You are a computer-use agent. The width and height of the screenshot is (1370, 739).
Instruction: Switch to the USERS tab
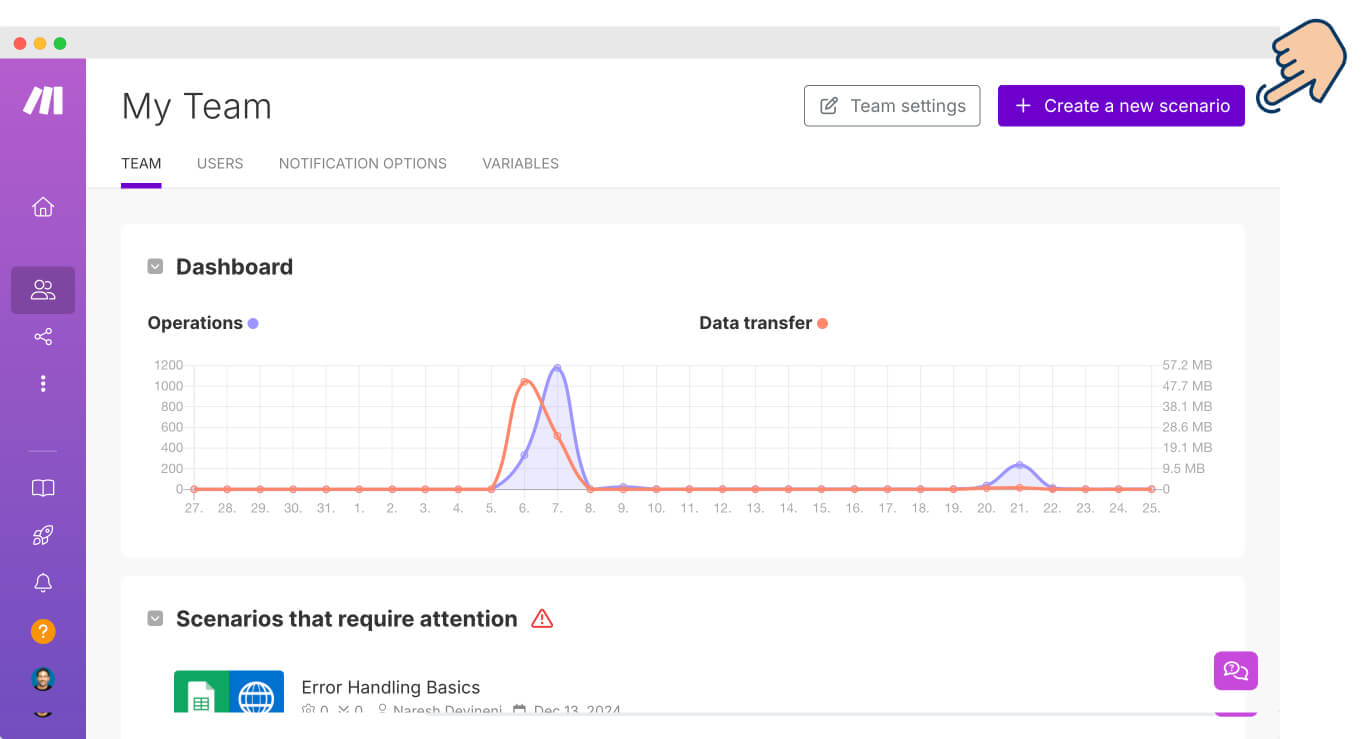220,163
